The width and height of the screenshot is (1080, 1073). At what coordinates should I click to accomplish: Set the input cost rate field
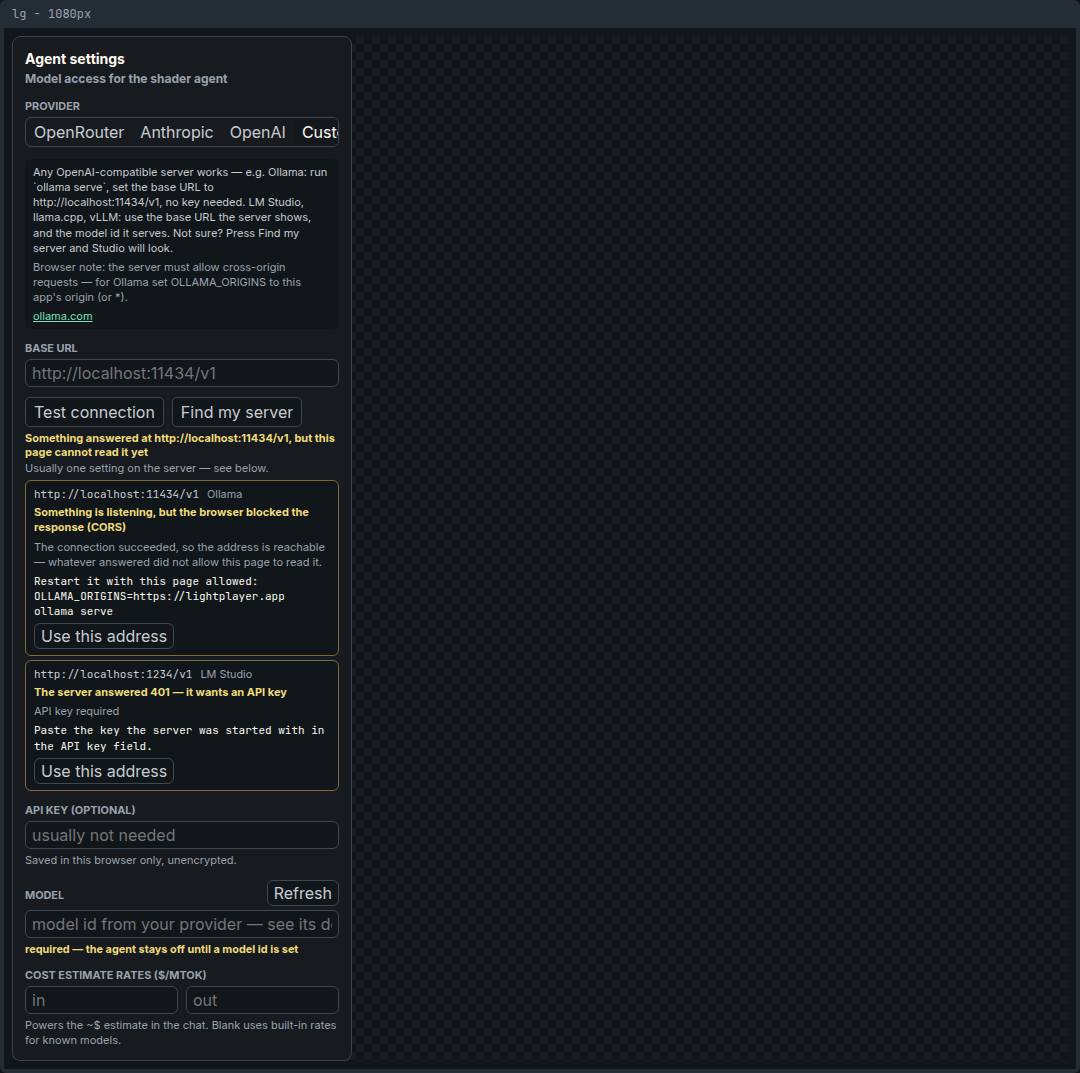(x=101, y=1000)
